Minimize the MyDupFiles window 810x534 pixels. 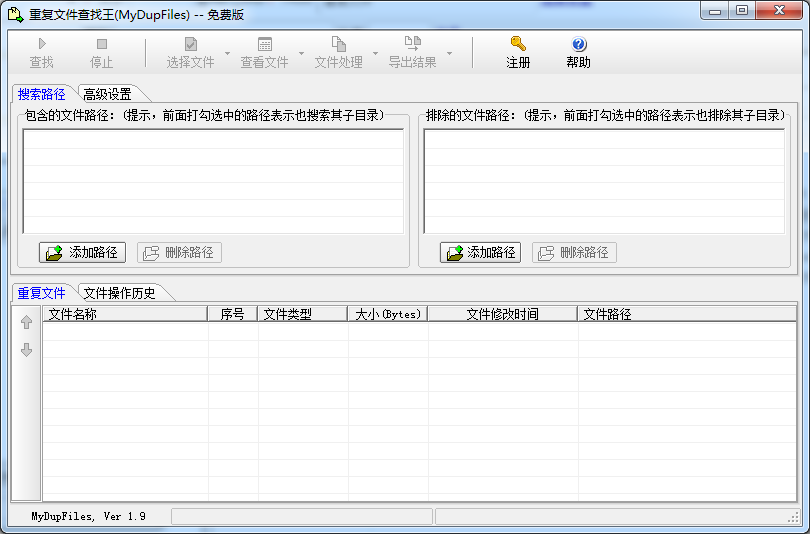715,10
